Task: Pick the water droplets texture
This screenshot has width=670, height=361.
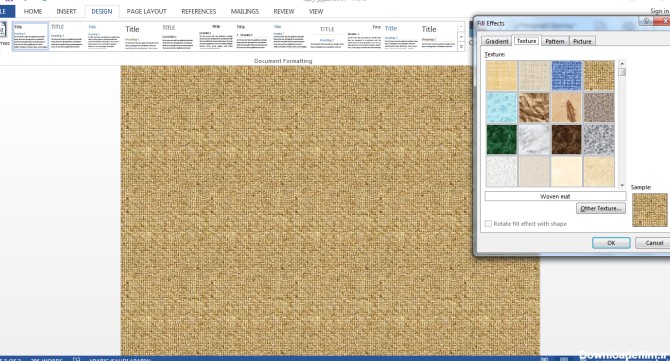Action: click(x=501, y=107)
